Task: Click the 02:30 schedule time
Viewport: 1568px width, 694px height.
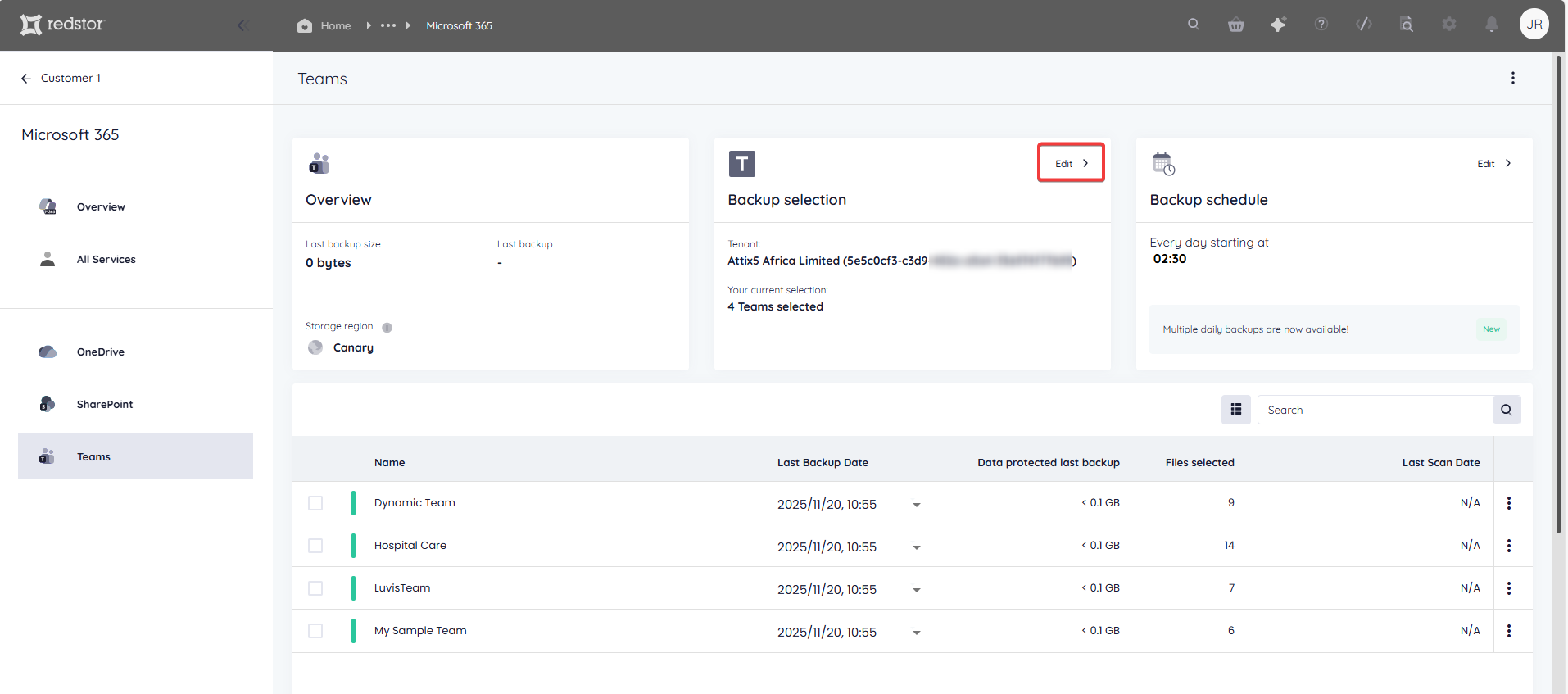Action: (x=1170, y=259)
